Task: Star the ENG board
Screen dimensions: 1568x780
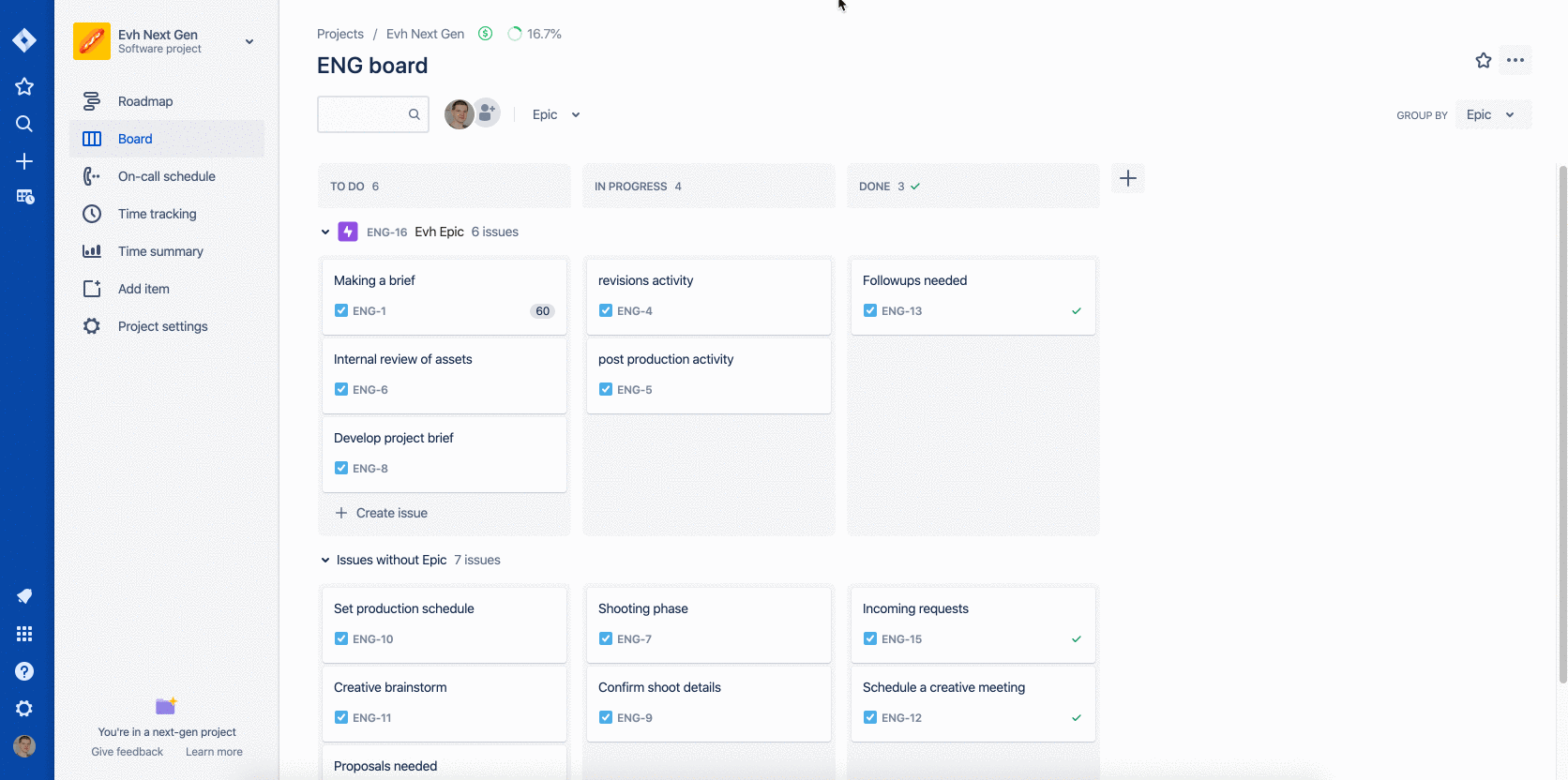Action: click(1483, 61)
